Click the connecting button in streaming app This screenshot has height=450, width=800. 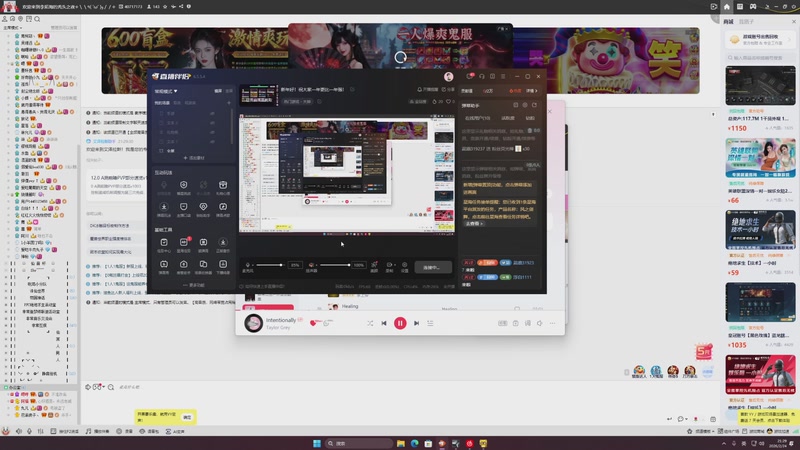[x=433, y=267]
